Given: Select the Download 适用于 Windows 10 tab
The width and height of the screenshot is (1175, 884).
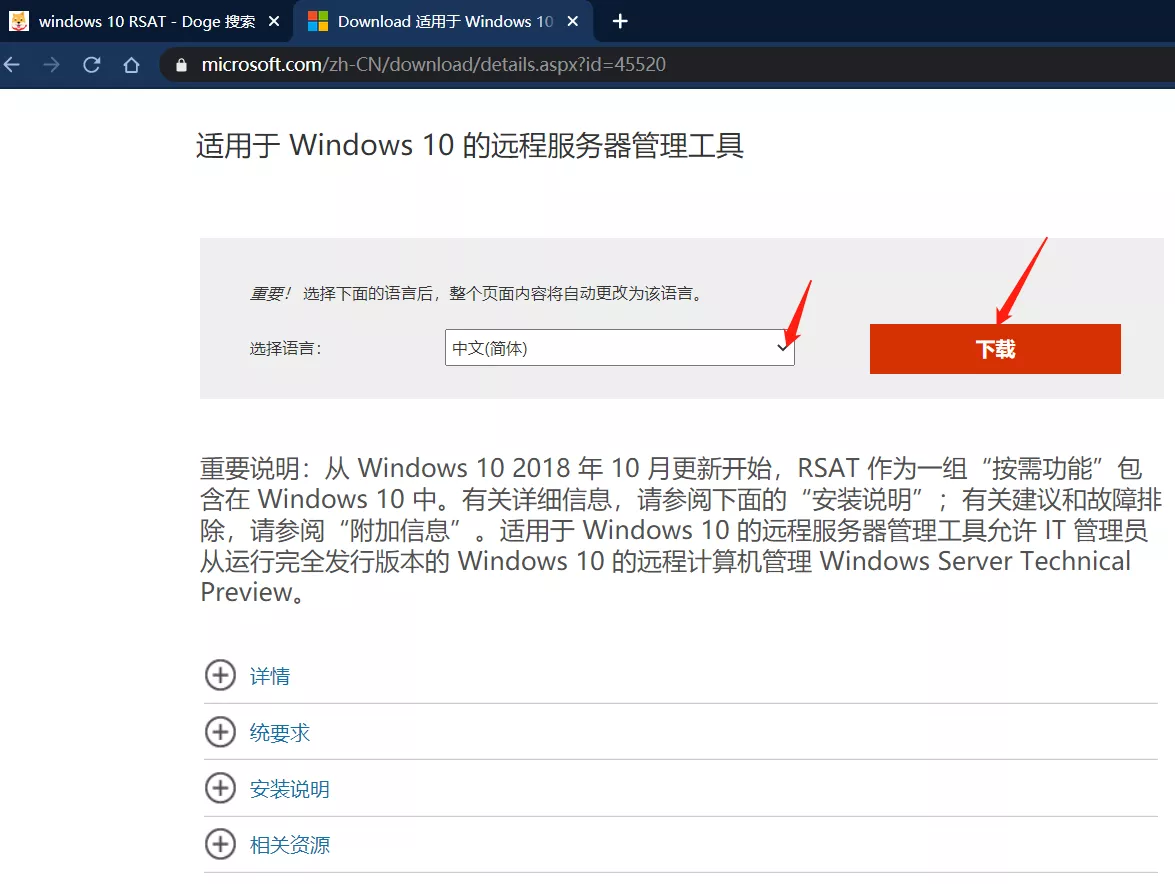Looking at the screenshot, I should coord(440,21).
